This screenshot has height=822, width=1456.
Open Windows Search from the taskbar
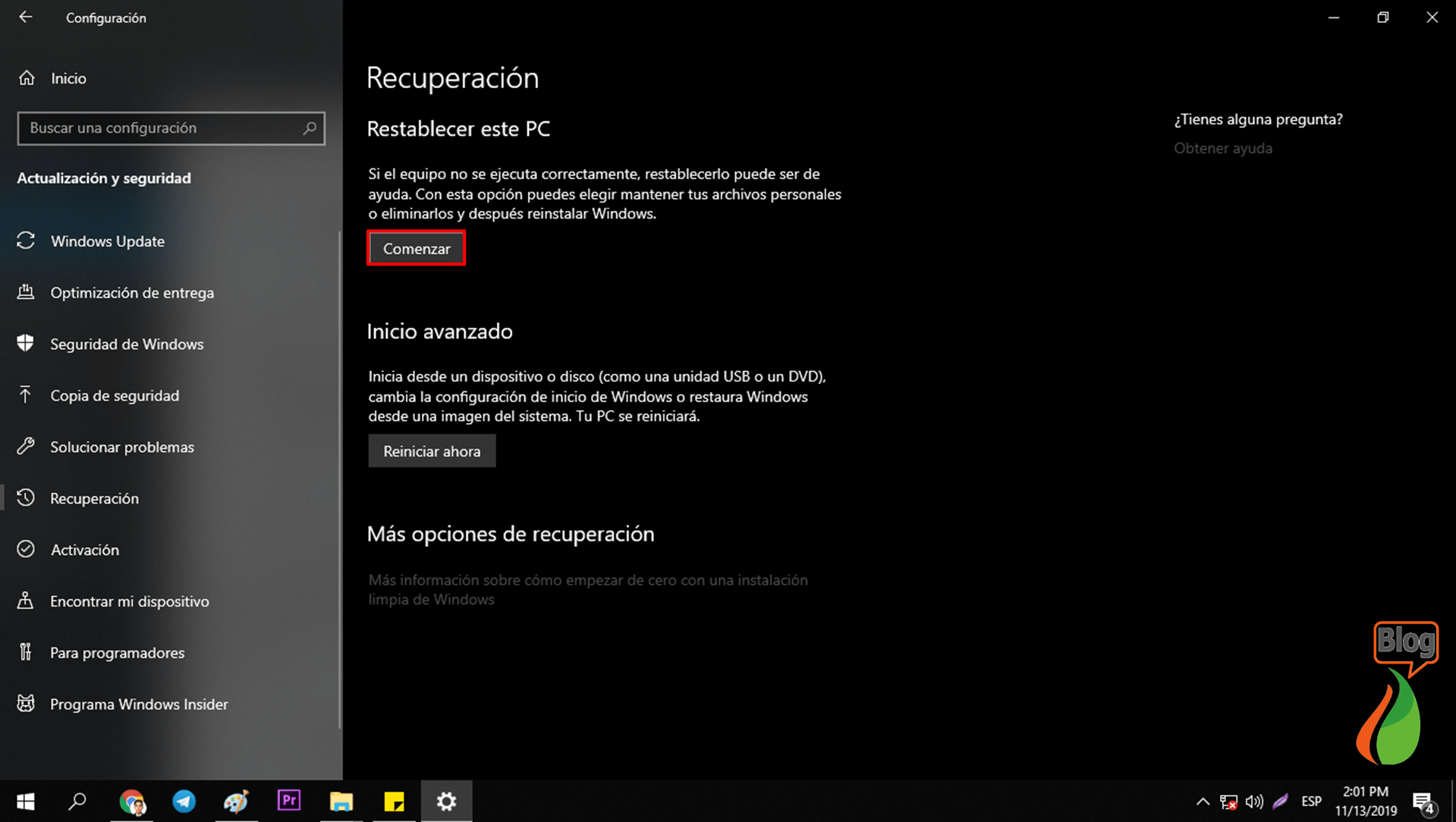pyautogui.click(x=77, y=801)
